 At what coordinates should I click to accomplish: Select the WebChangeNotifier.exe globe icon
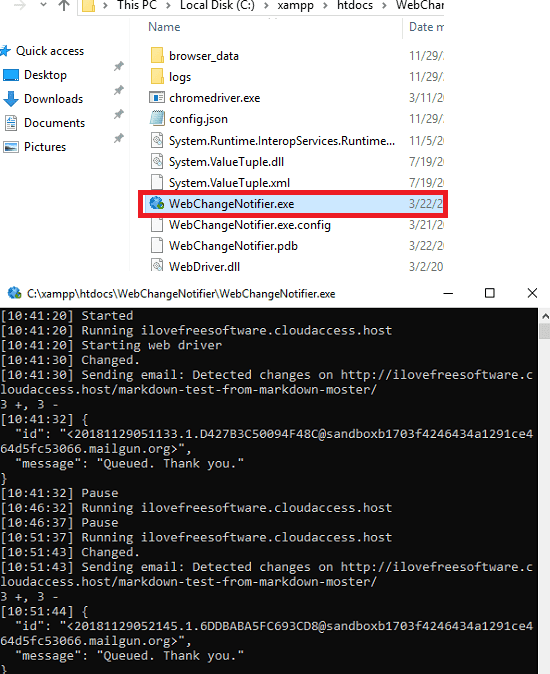coord(157,203)
